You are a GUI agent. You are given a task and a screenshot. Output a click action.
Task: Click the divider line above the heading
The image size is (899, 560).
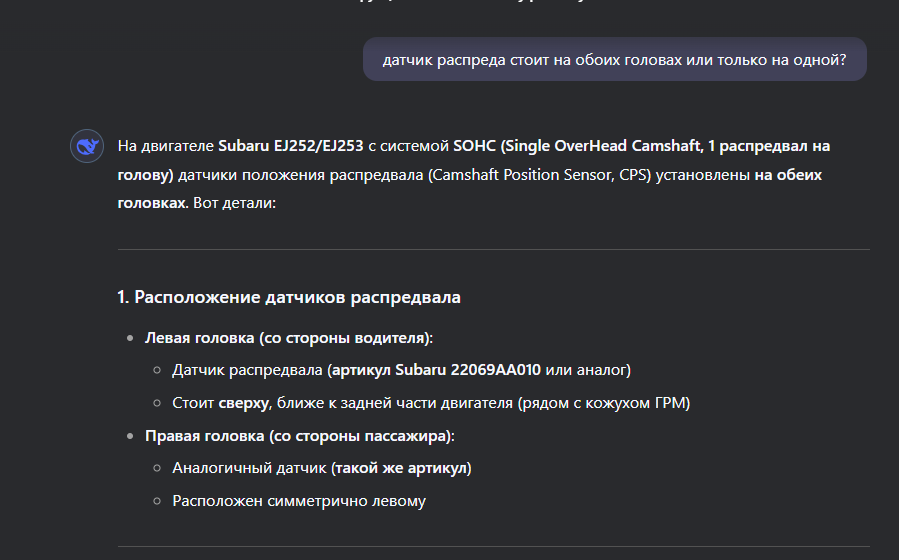coord(494,249)
